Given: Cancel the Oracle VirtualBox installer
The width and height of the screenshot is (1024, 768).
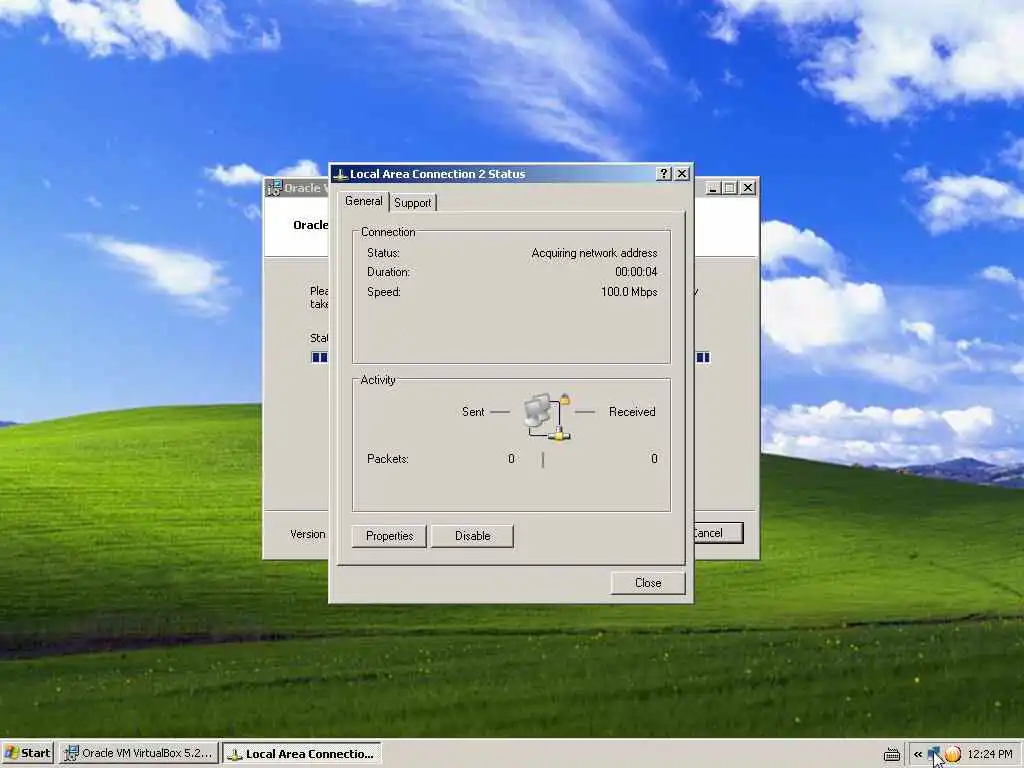Looking at the screenshot, I should [x=718, y=533].
